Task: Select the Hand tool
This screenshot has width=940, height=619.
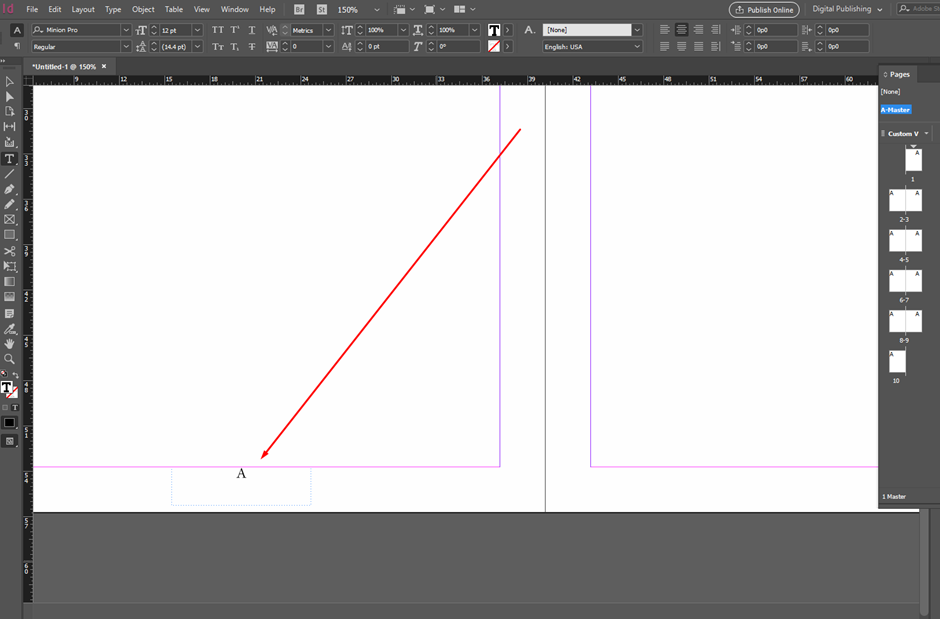Action: pyautogui.click(x=9, y=344)
